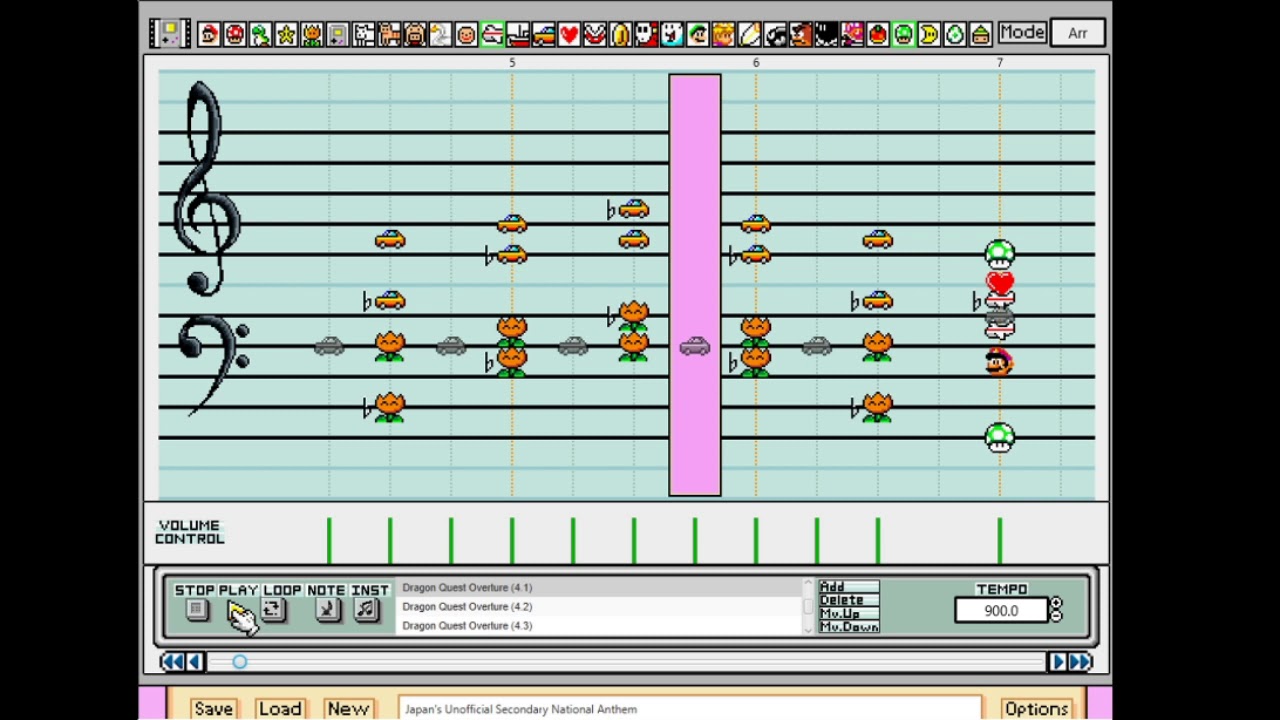Click Mv.Down to move song down
This screenshot has width=1280, height=720.
tap(849, 627)
